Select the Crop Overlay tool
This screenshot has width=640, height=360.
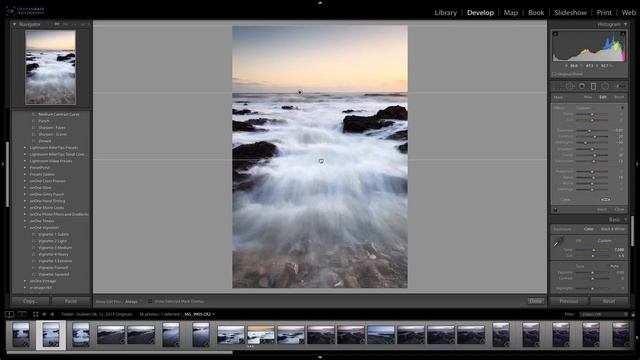point(558,86)
